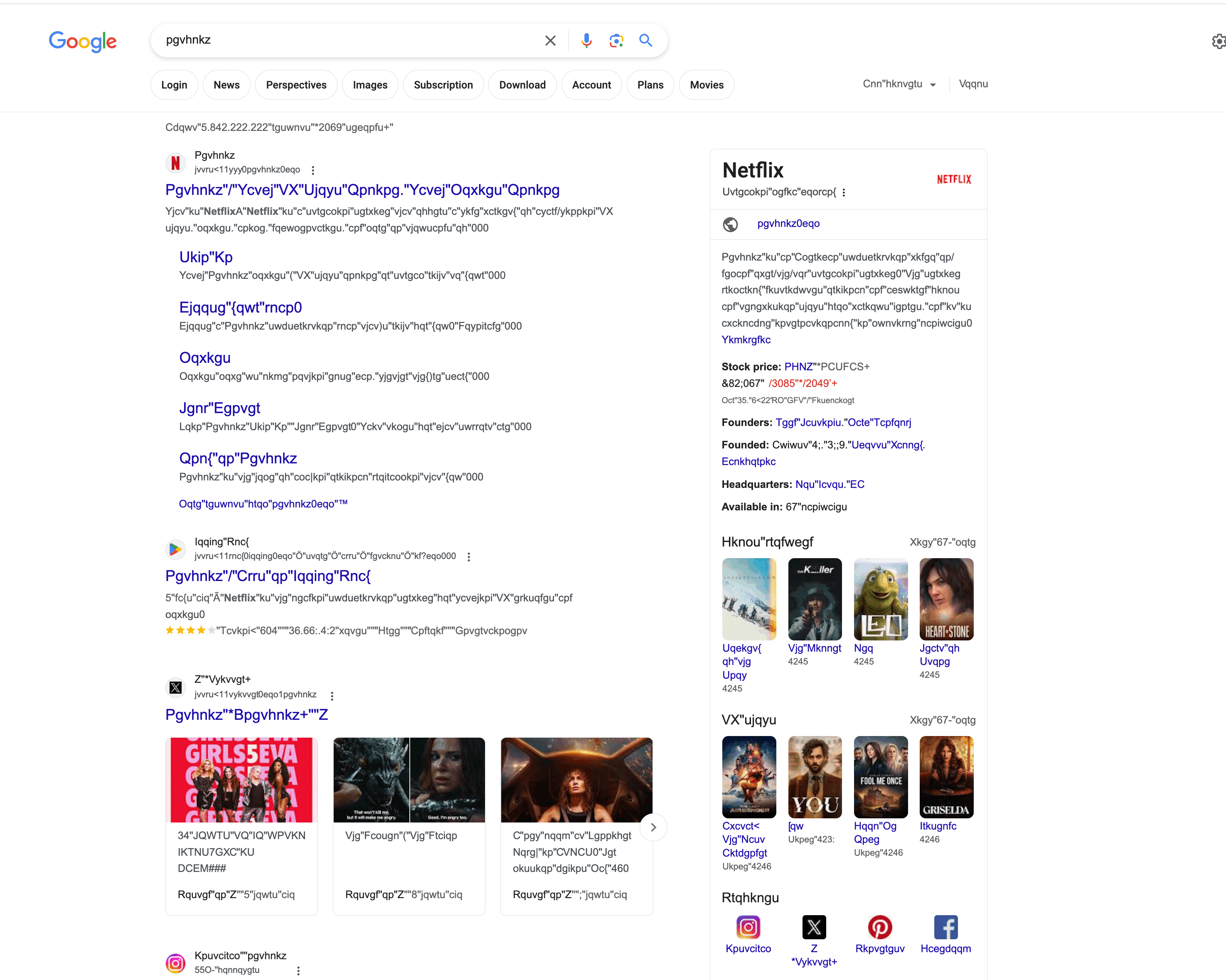
Task: Click inside the Google search text field
Action: pos(341,40)
